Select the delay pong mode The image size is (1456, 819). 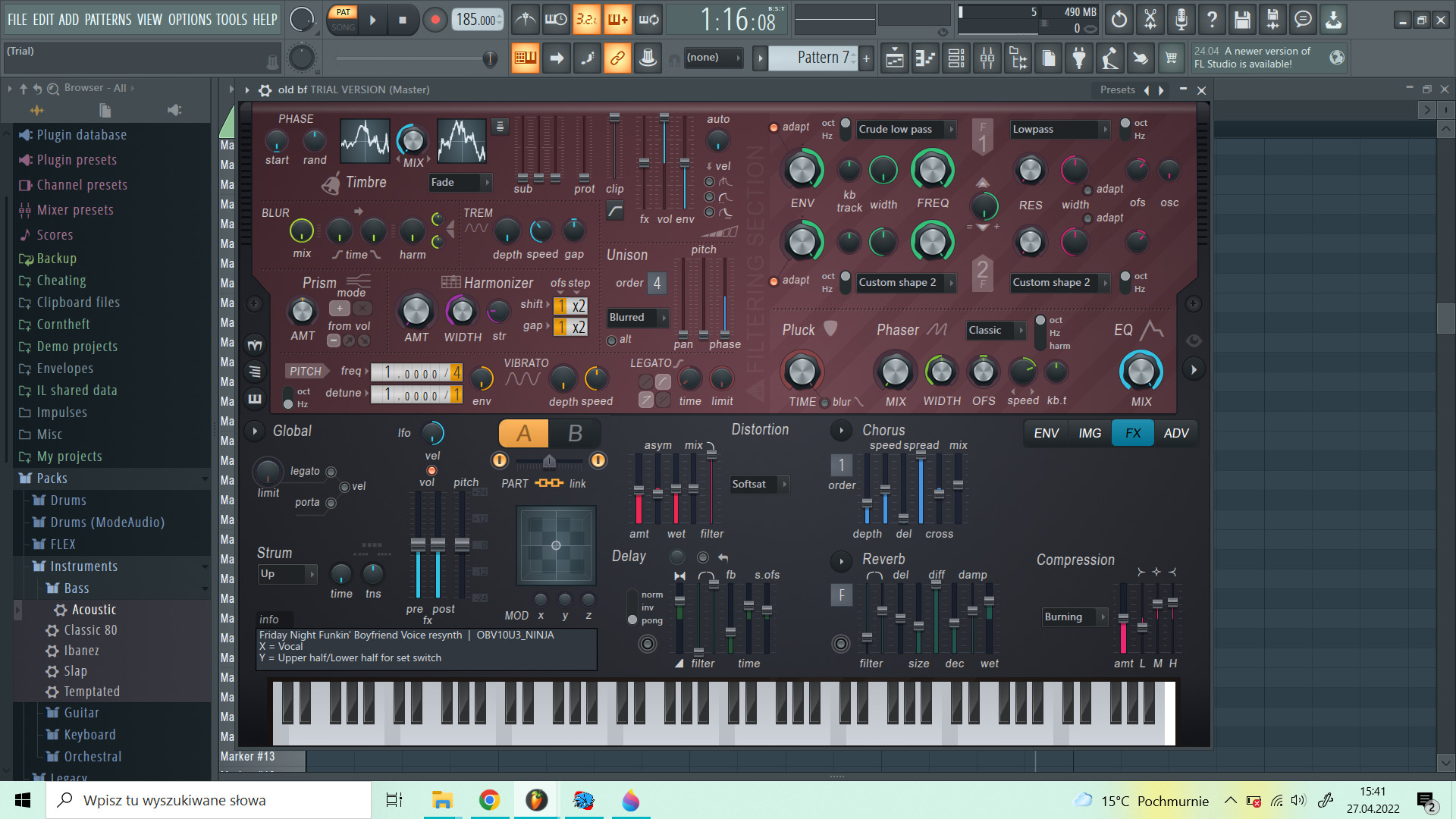tap(632, 620)
